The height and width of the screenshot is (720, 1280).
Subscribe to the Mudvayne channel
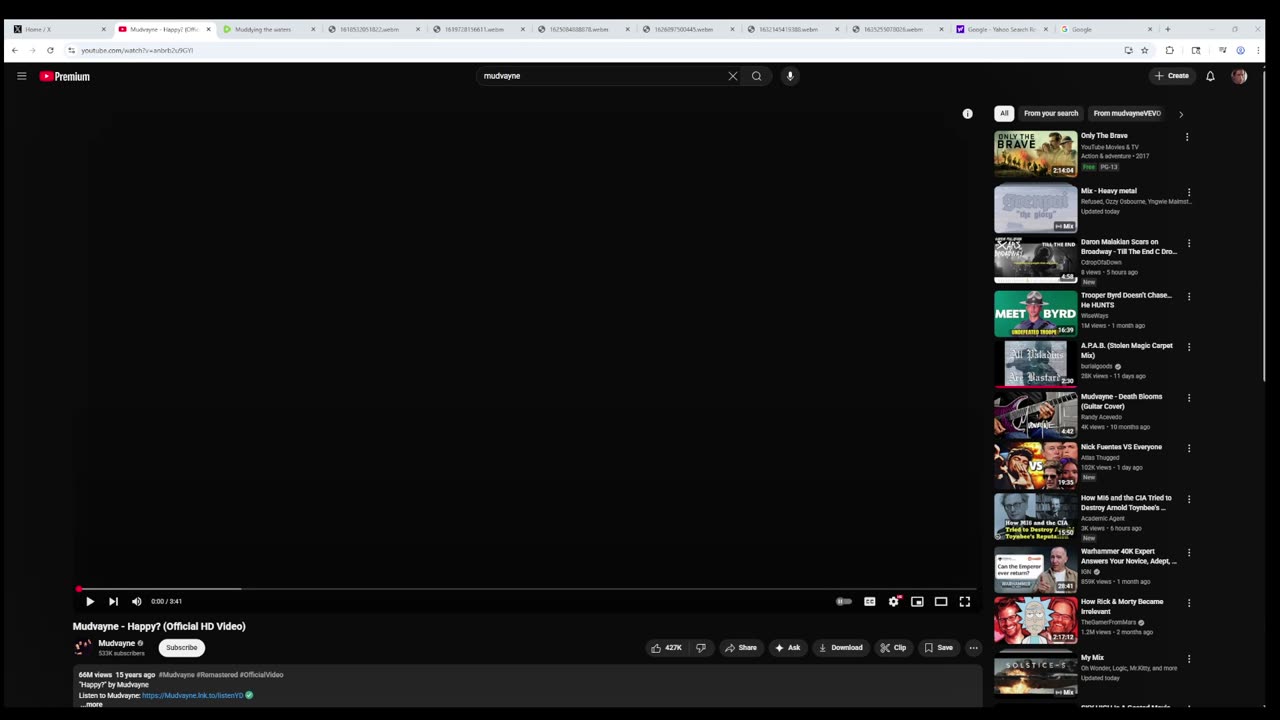click(182, 648)
